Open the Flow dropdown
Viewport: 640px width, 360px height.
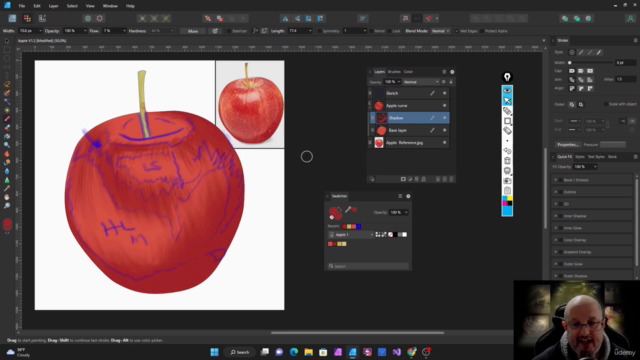pyautogui.click(x=124, y=31)
